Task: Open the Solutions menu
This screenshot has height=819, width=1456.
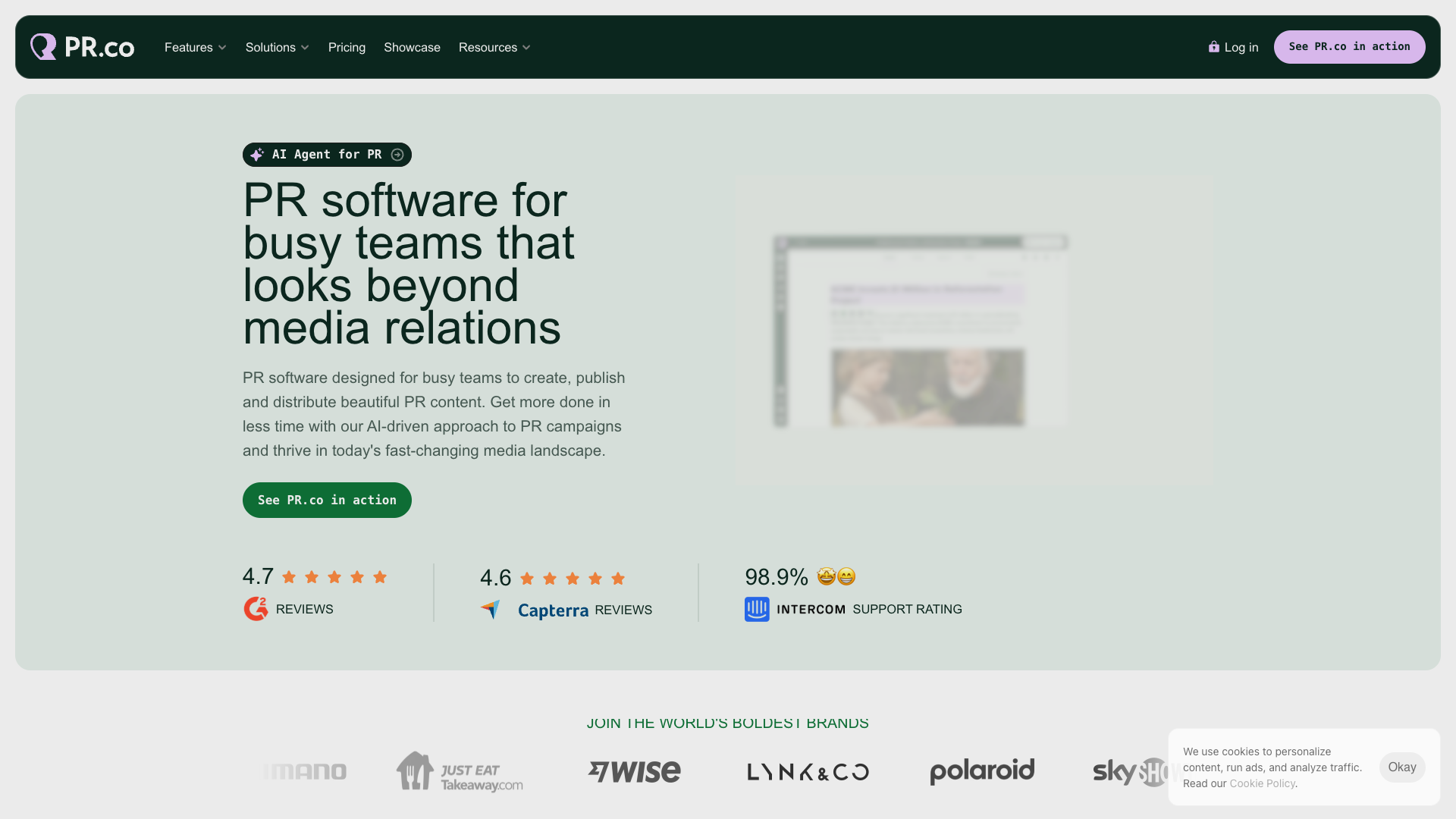Action: click(278, 47)
